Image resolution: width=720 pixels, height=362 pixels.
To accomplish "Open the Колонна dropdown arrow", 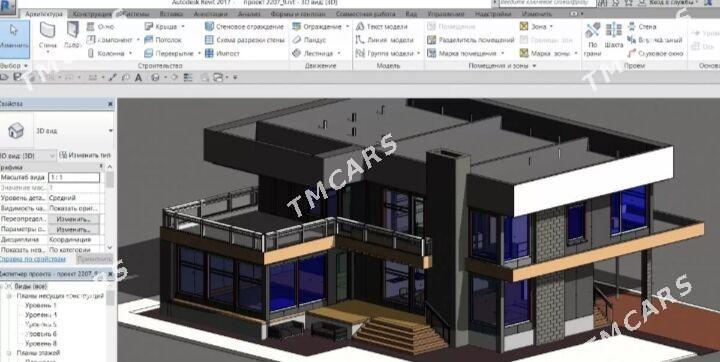I will (130, 53).
